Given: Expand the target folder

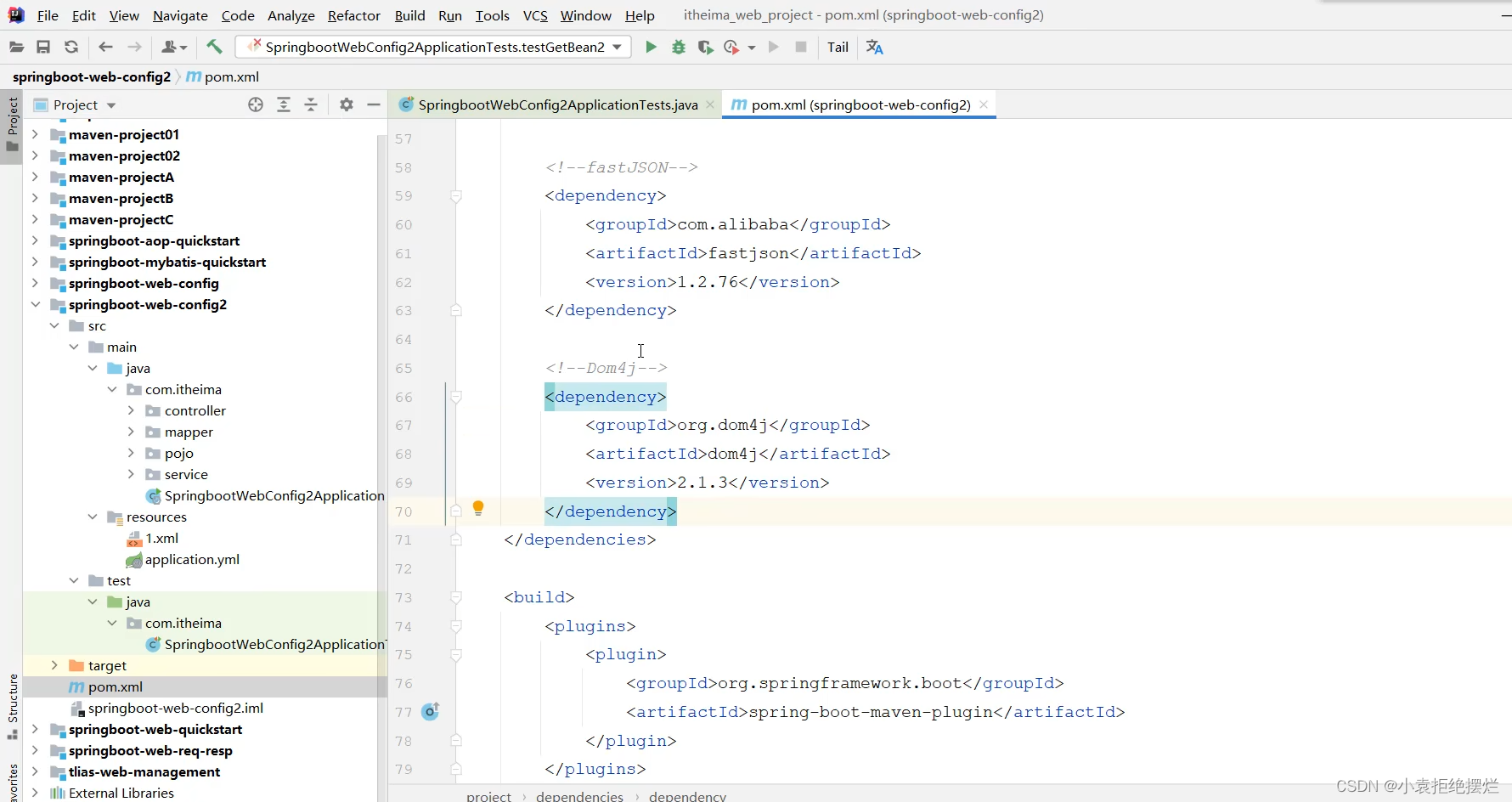Looking at the screenshot, I should tap(54, 665).
